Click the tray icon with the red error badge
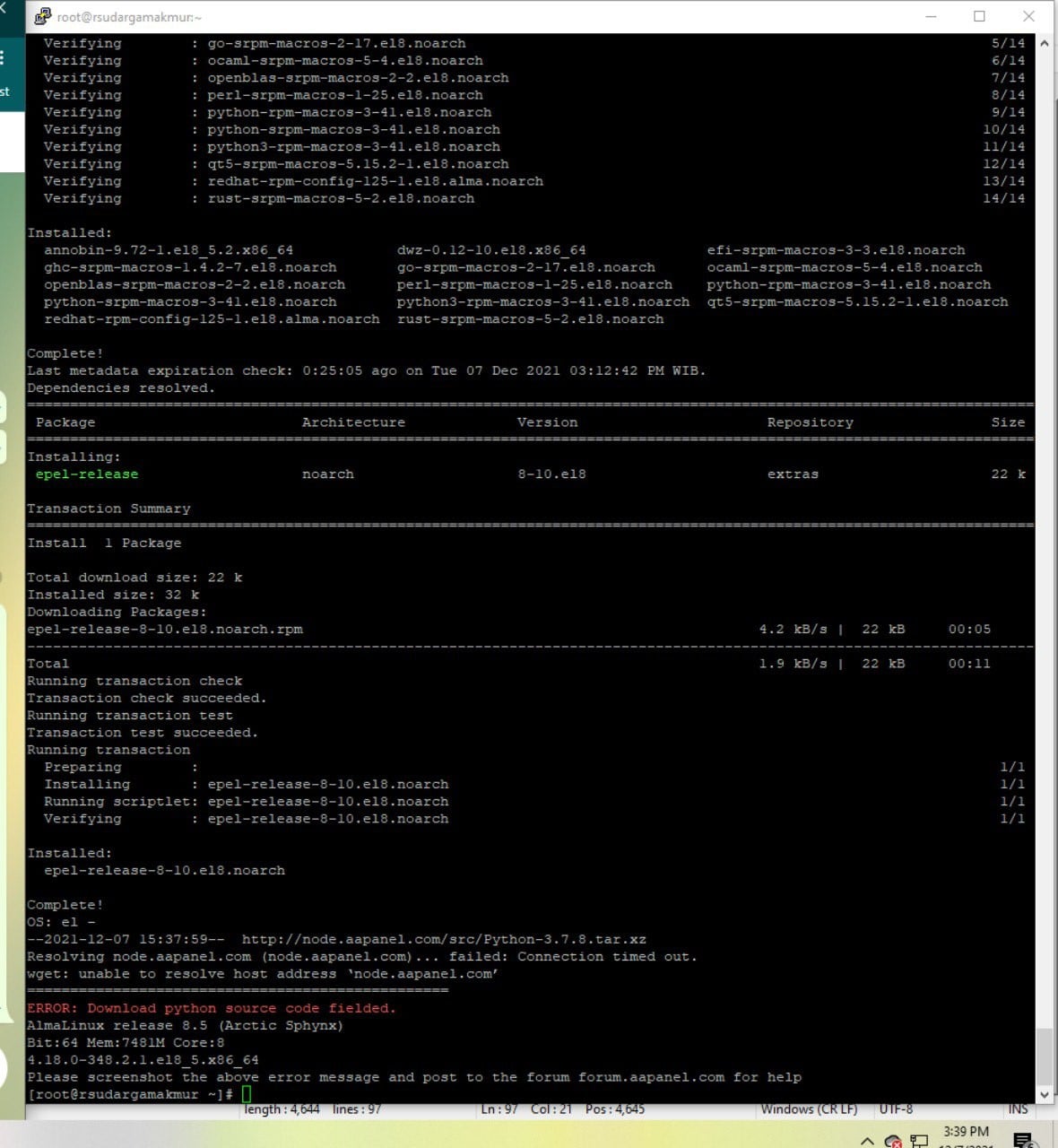 click(x=894, y=1142)
